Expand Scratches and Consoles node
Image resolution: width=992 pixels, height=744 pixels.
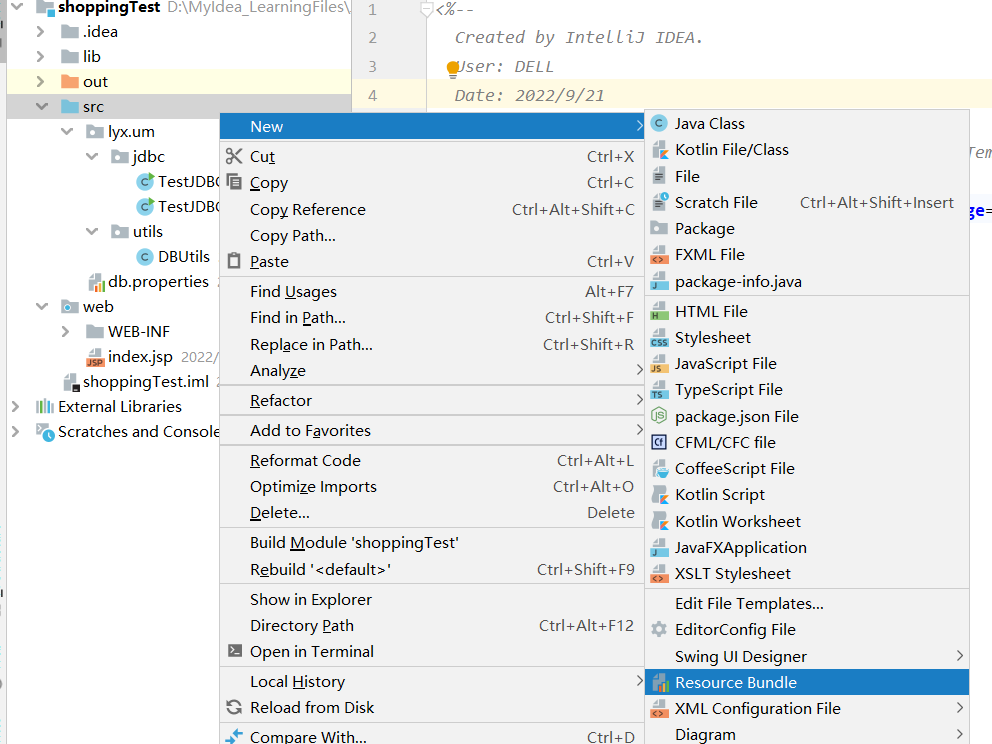point(15,431)
